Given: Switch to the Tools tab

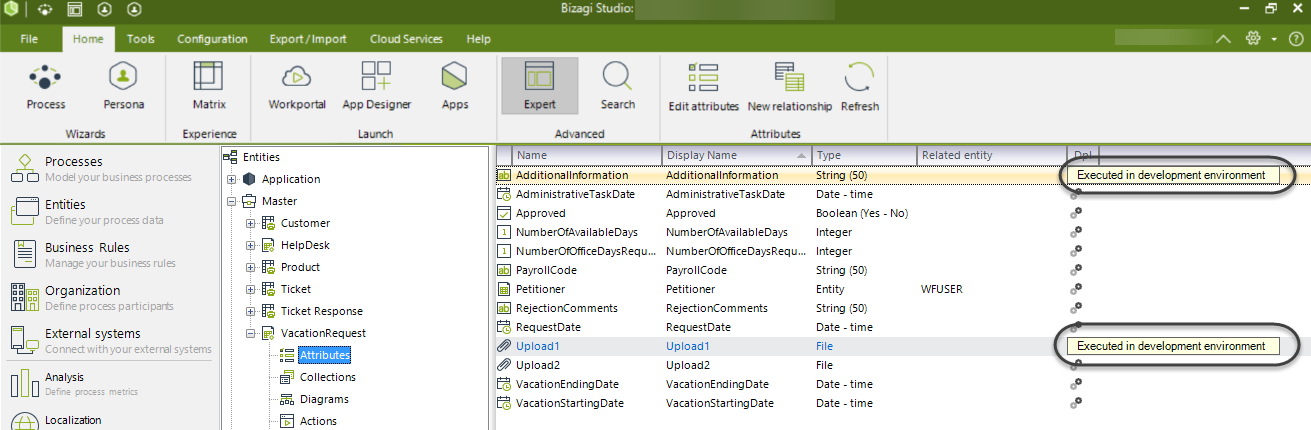Looking at the screenshot, I should tap(141, 39).
